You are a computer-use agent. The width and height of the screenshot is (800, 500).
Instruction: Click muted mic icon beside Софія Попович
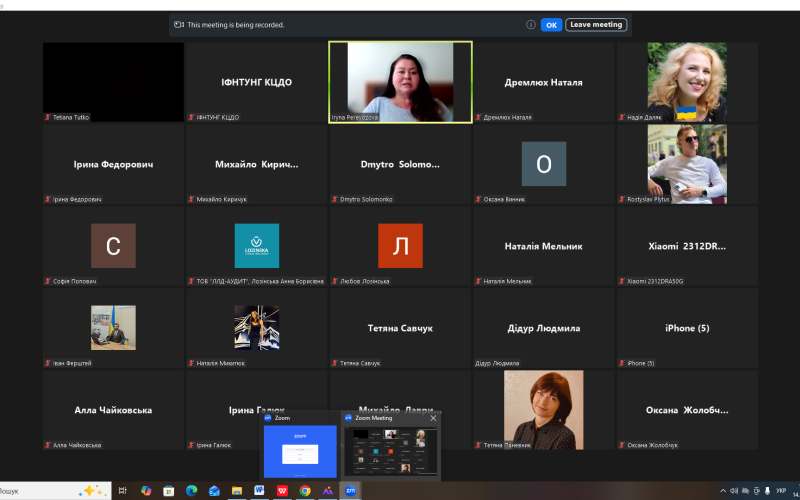coord(48,281)
